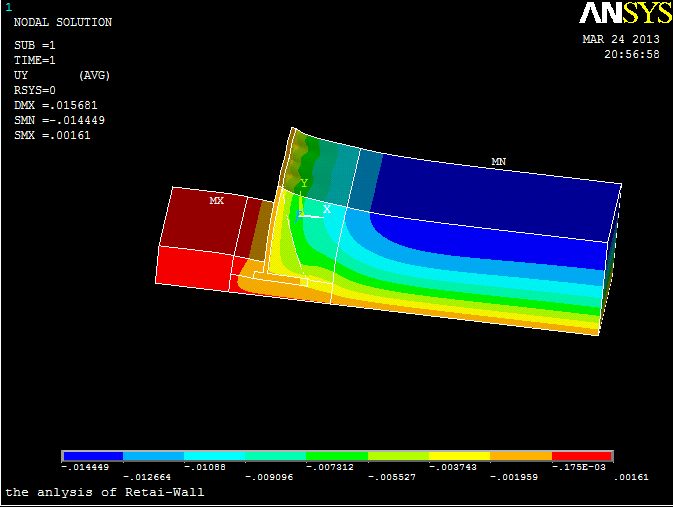Click the ANSYS logo

(x=625, y=13)
